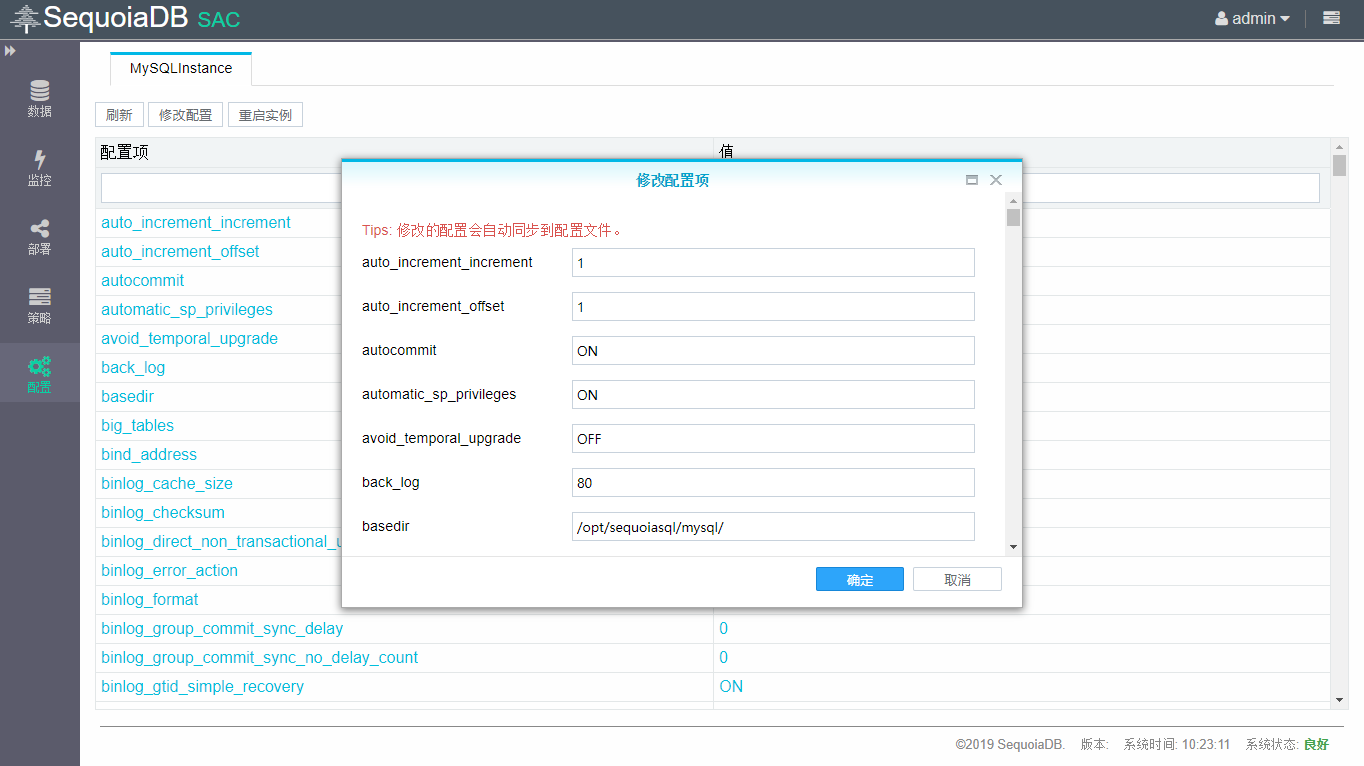Maximize the 修改配置项 dialog

[971, 180]
